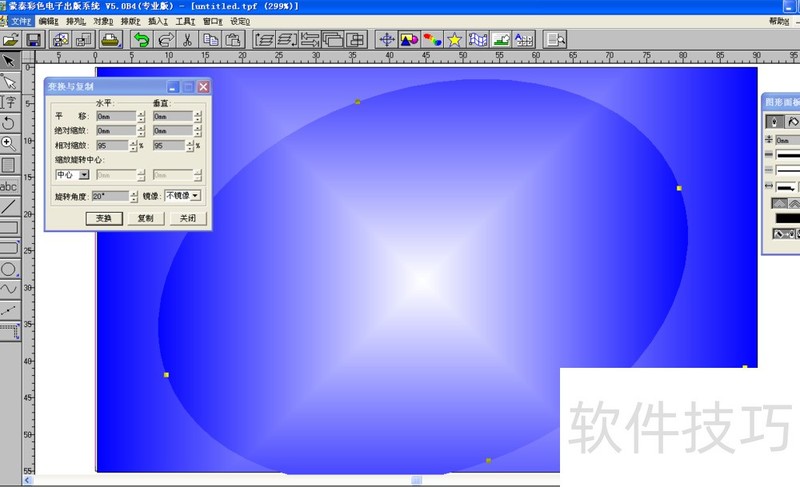Open the 中心 rotation center dropdown
800x487 pixels.
click(84, 175)
